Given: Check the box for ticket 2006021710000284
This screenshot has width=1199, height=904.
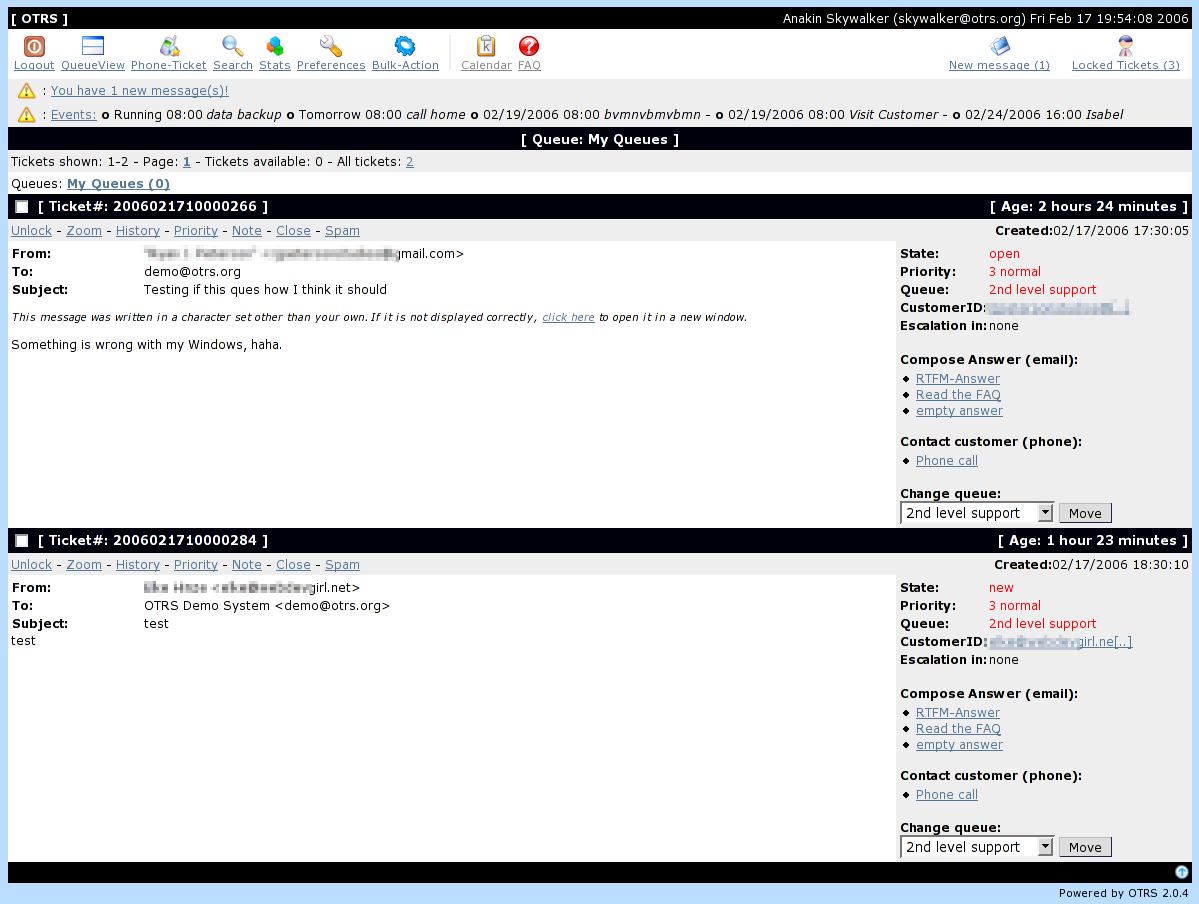Looking at the screenshot, I should click(22, 541).
